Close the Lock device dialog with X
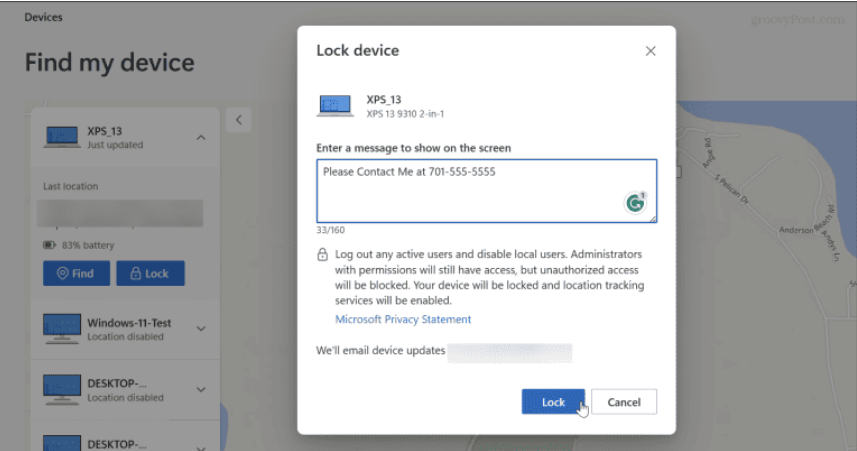The height and width of the screenshot is (451, 857). point(650,51)
